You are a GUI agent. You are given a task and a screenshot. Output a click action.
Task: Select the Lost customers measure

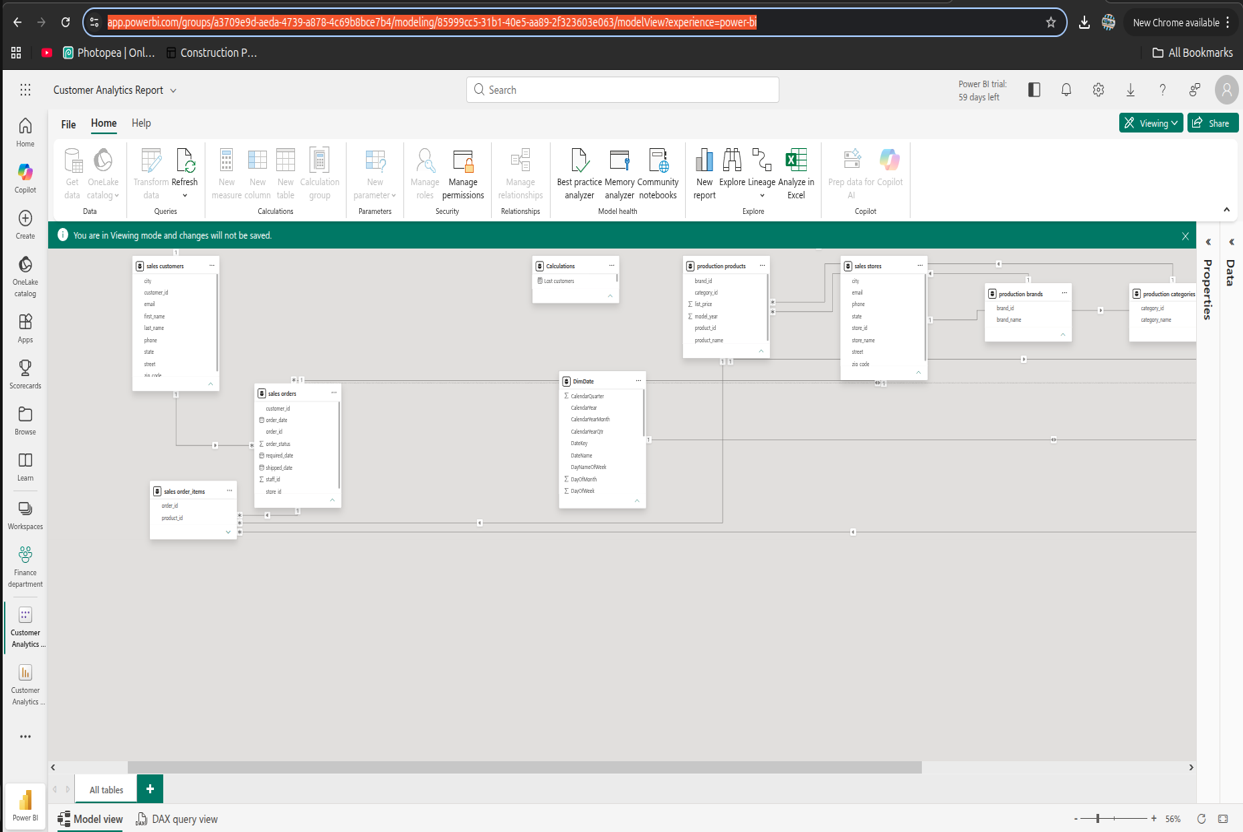tap(557, 281)
